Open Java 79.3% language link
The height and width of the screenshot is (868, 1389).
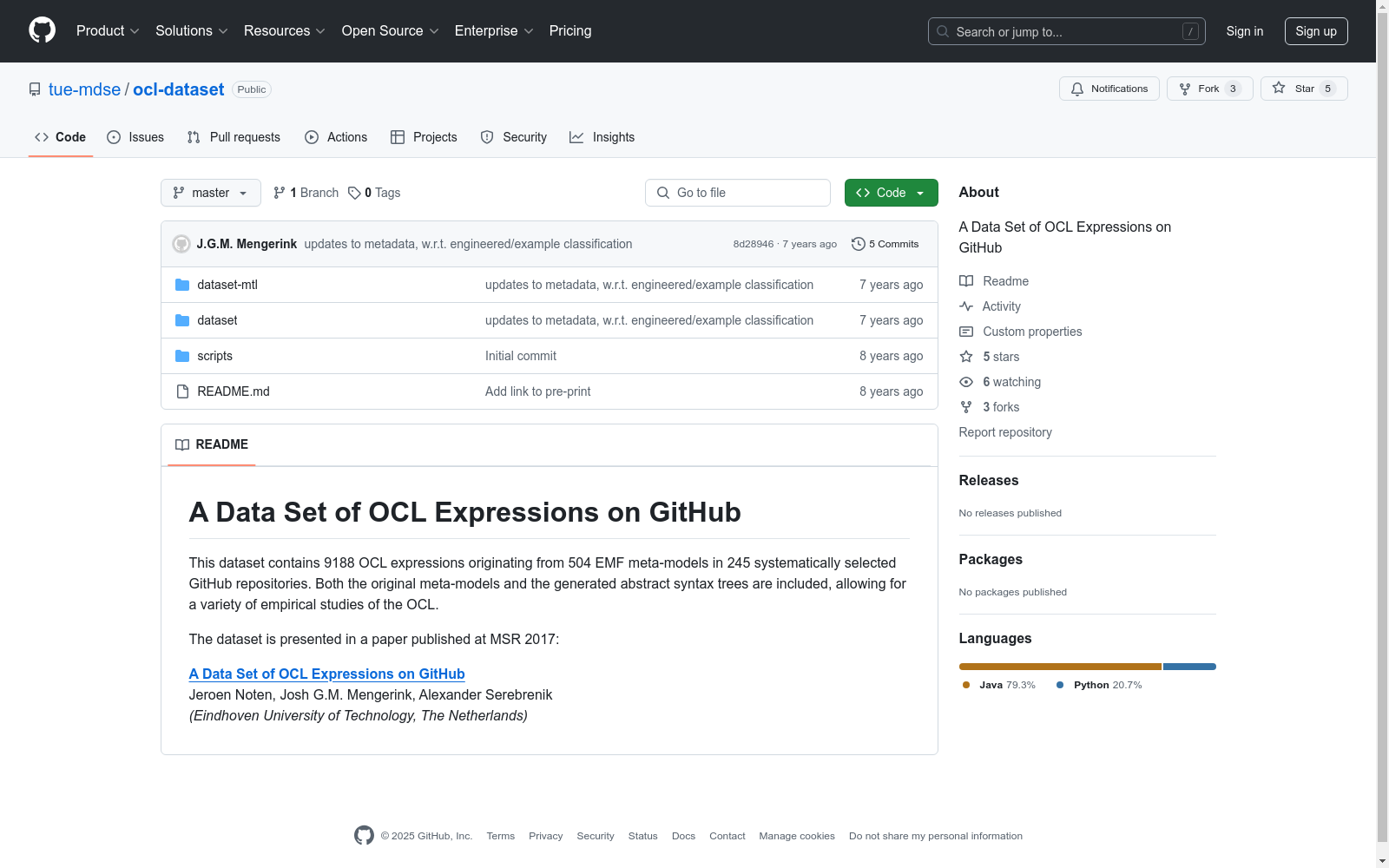pyautogui.click(x=999, y=685)
